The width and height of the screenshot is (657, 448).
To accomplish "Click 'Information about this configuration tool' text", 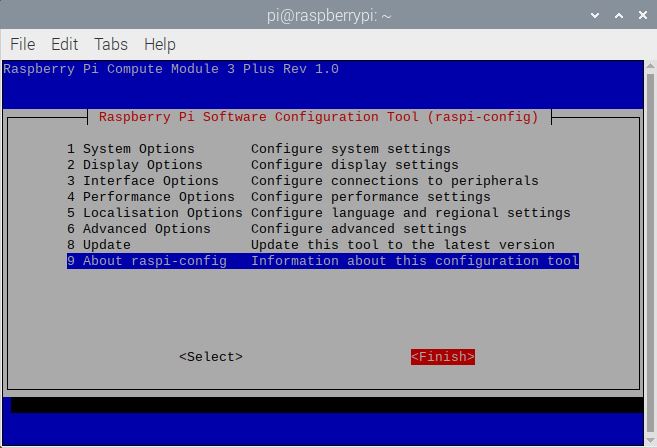I will click(415, 261).
